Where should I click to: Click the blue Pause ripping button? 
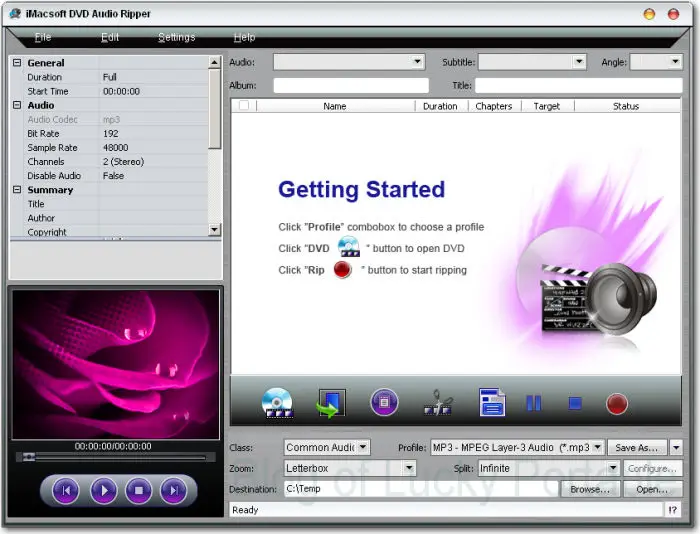[x=534, y=403]
